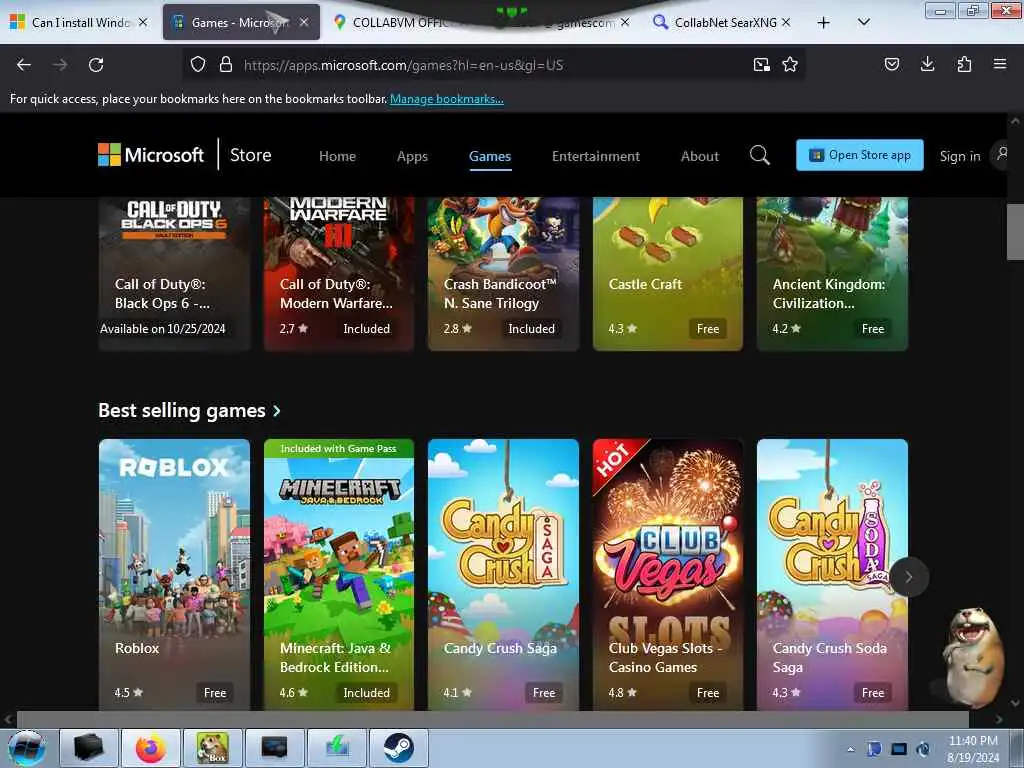Open the Sandboxie-style Box taskbar icon
1024x768 pixels.
(x=213, y=748)
